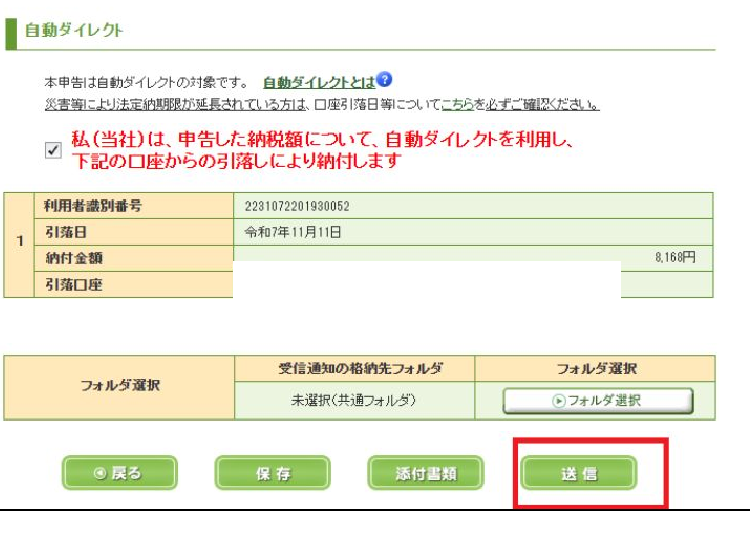Click the blue help icon beside 自動ダイレクトとは
The image size is (753, 534).
[385, 80]
